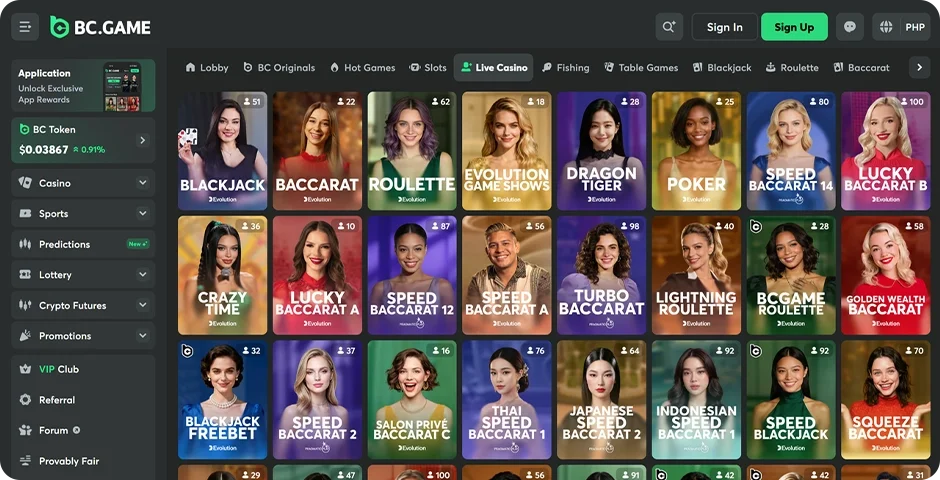Expand the Sports sidebar section

coord(143,213)
